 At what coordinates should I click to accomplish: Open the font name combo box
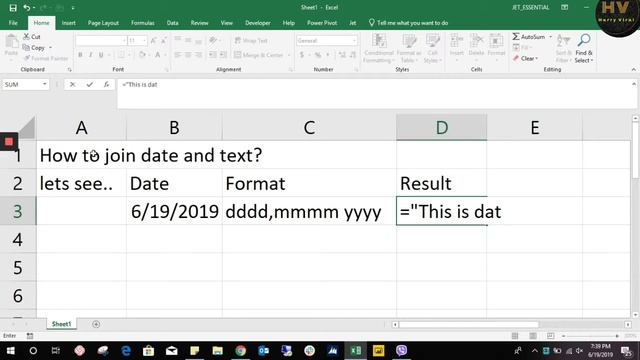point(101,40)
